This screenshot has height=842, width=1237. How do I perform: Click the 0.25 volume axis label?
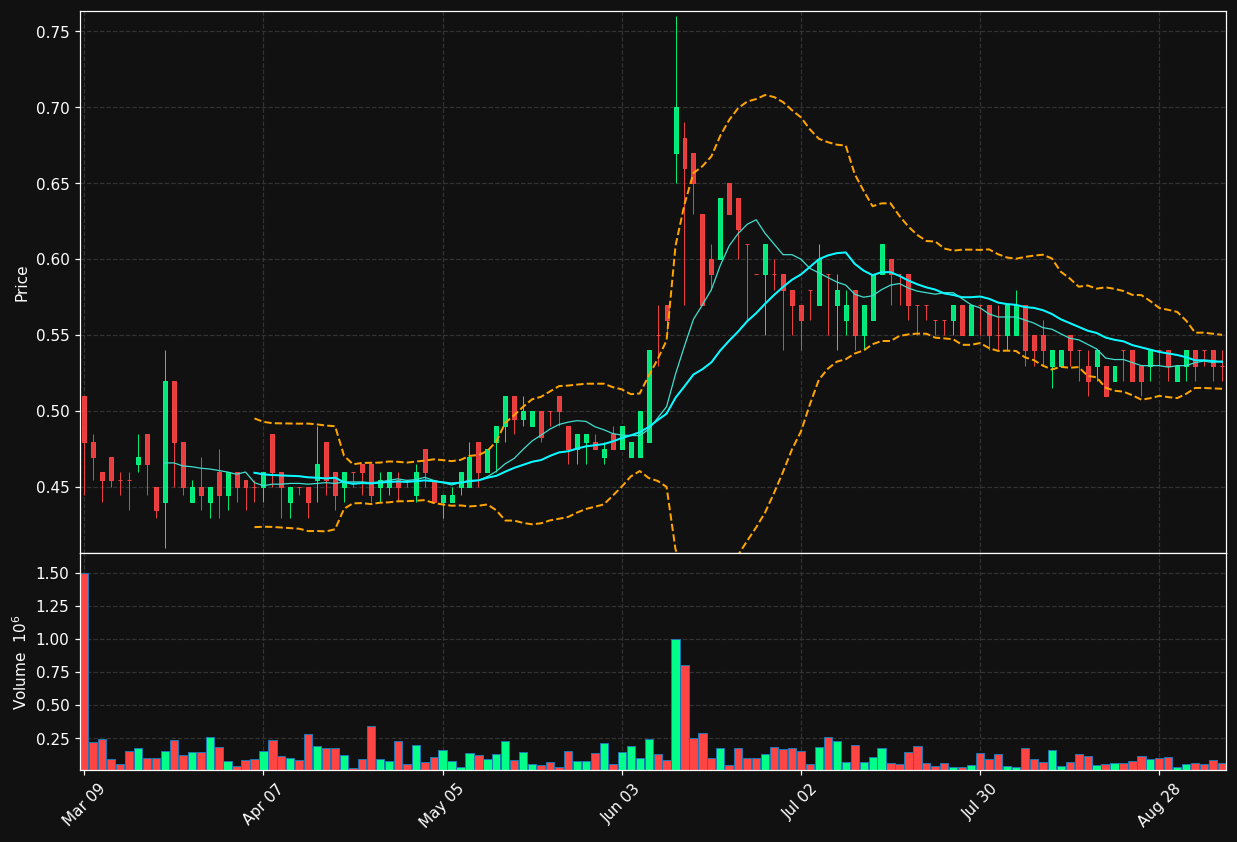point(53,740)
